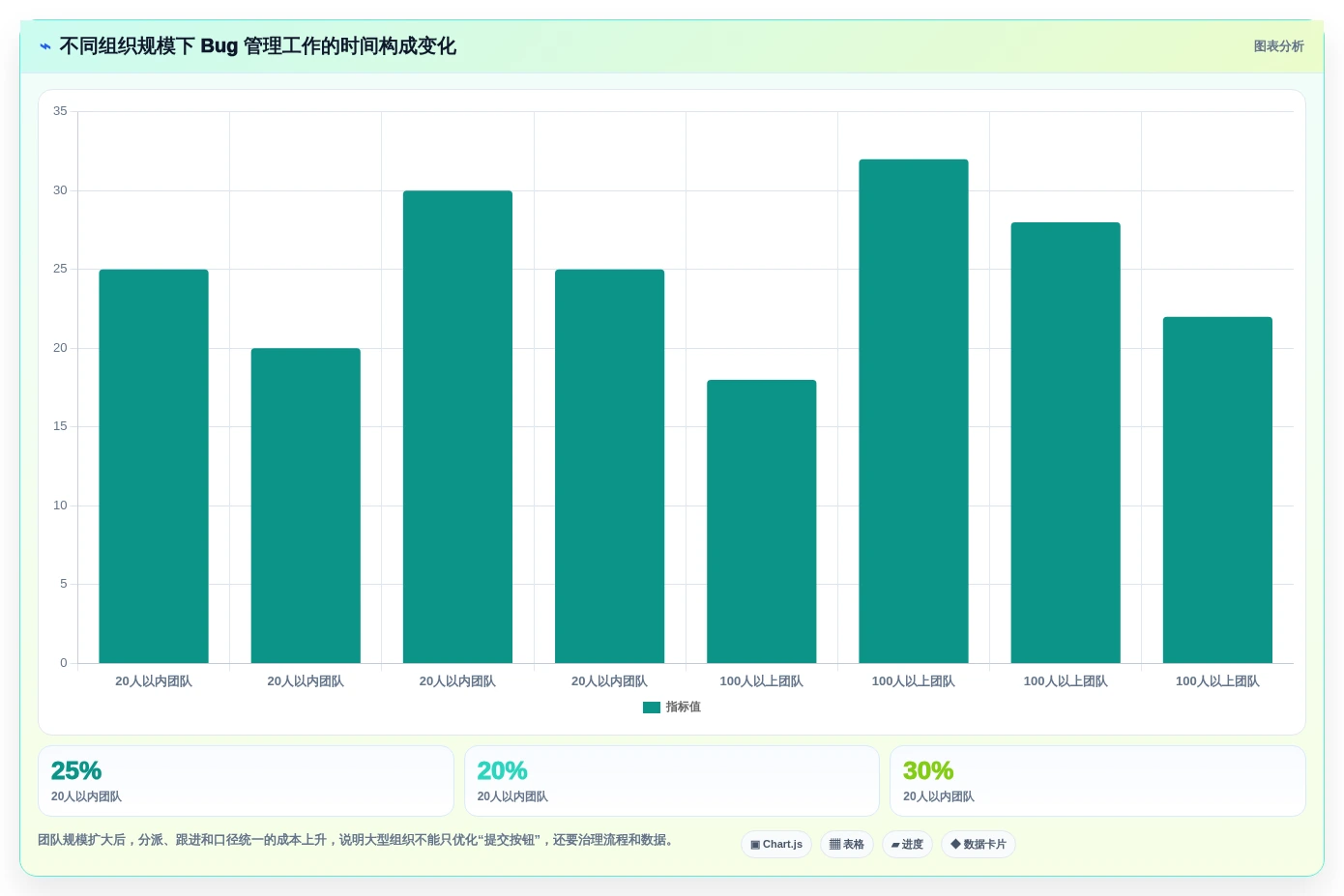Select the 进度 tag chip
1344x896 pixels.
click(x=907, y=844)
